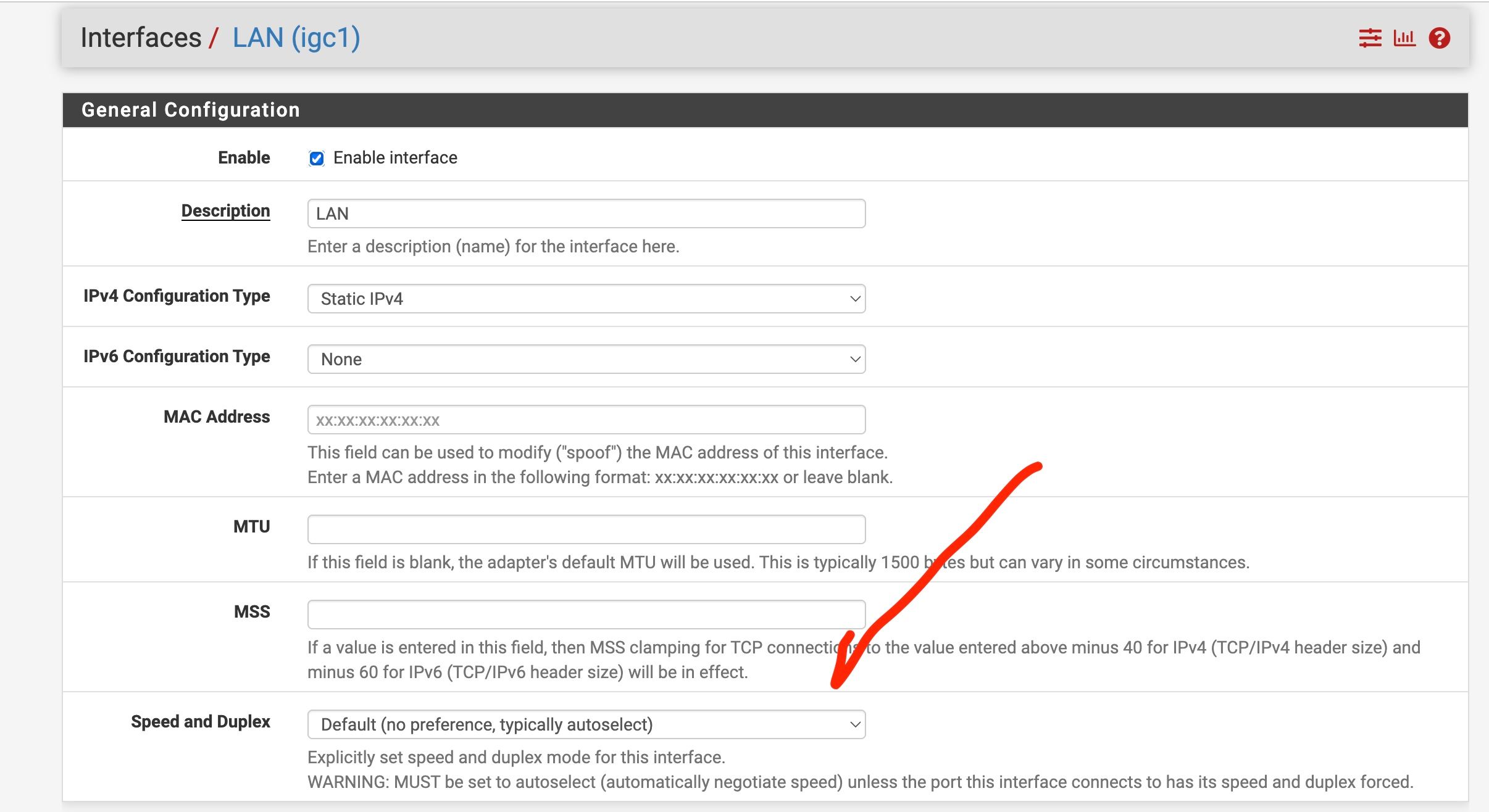The height and width of the screenshot is (812, 1489).
Task: Click into the MAC Address field
Action: [586, 420]
